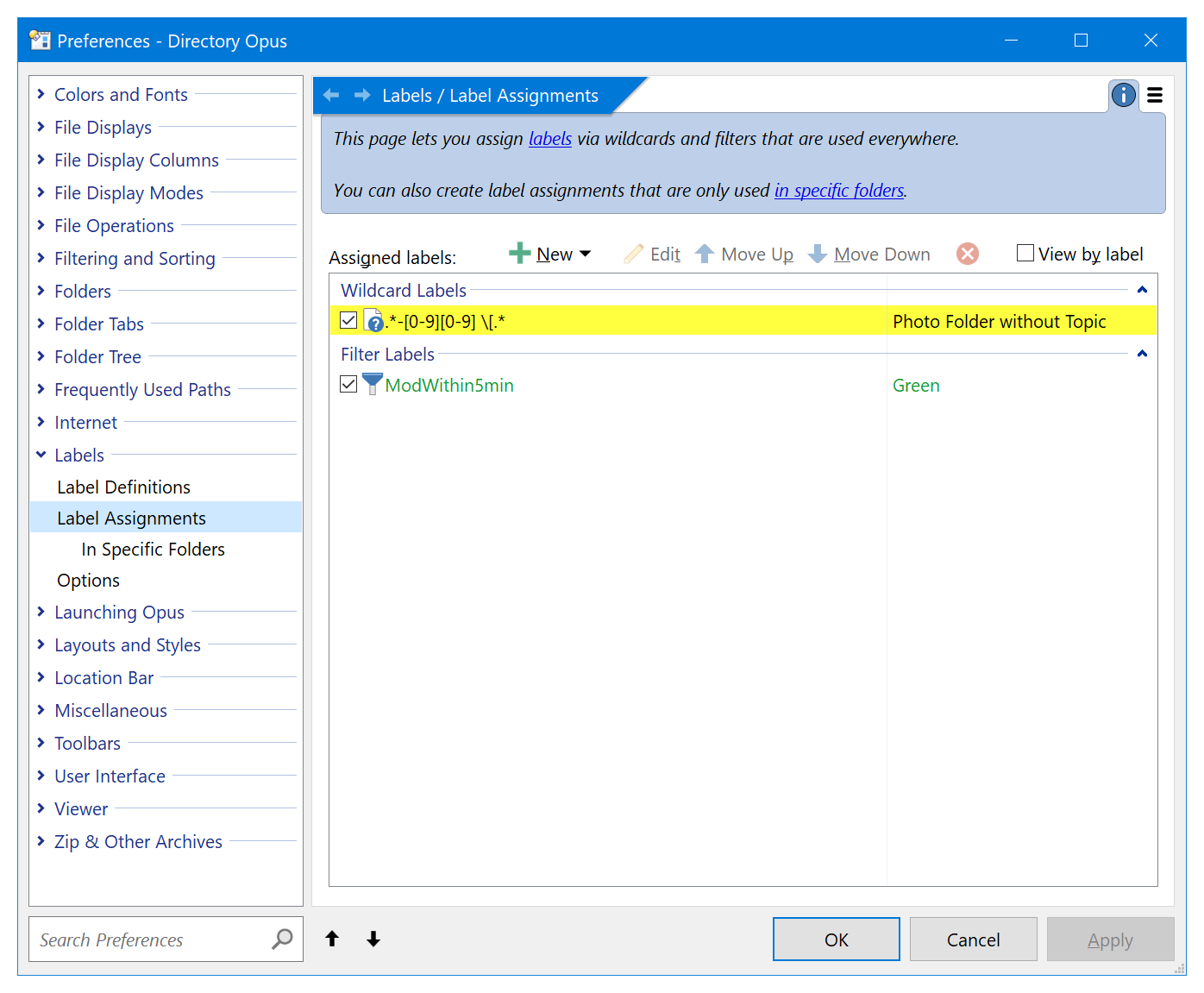Screen dimensions: 1204x993
Task: Open the Internet category
Action: pos(85,422)
